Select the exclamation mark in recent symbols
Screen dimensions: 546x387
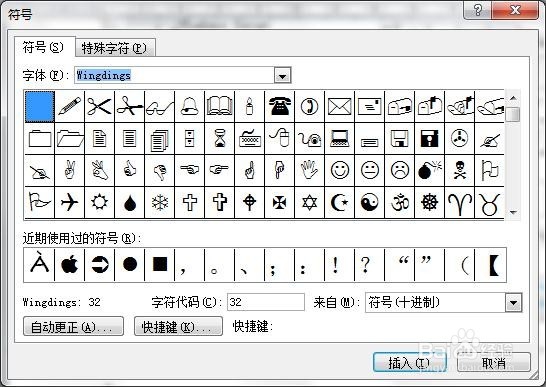click(339, 265)
